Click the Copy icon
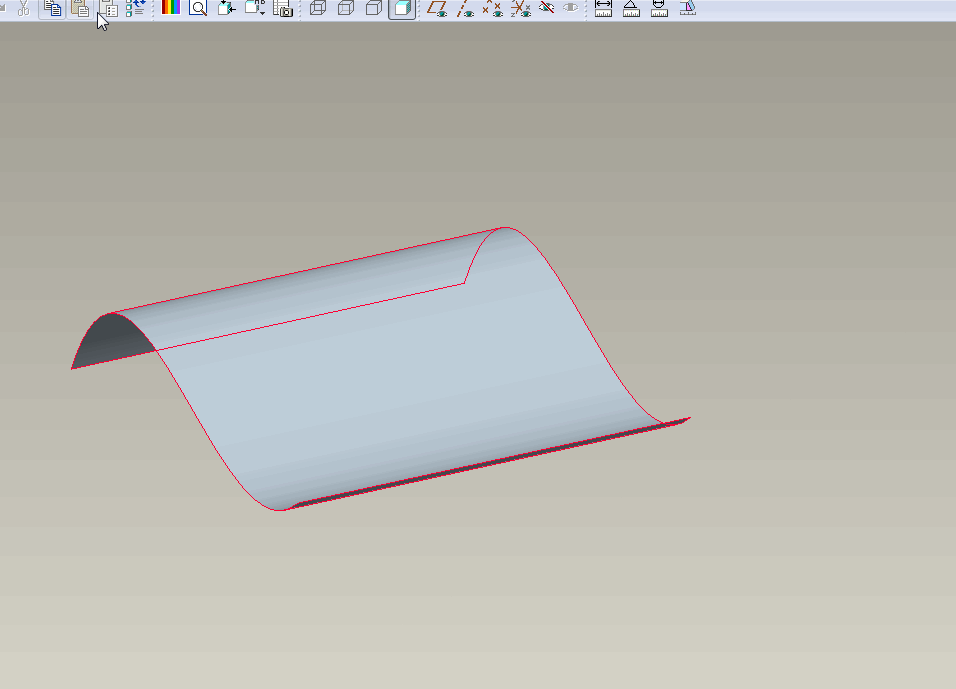This screenshot has height=689, width=956. pos(52,8)
